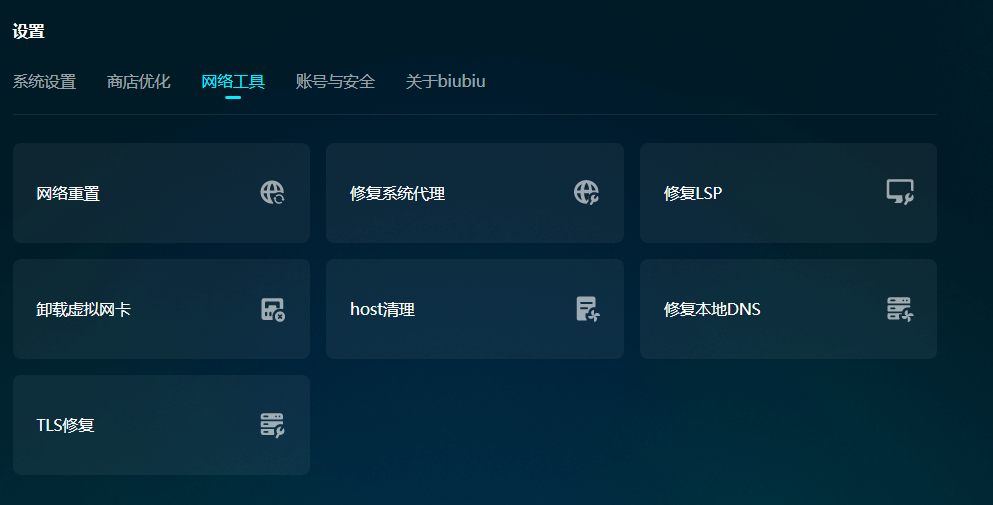
Task: Switch to the 系统设置 tab
Action: [44, 82]
